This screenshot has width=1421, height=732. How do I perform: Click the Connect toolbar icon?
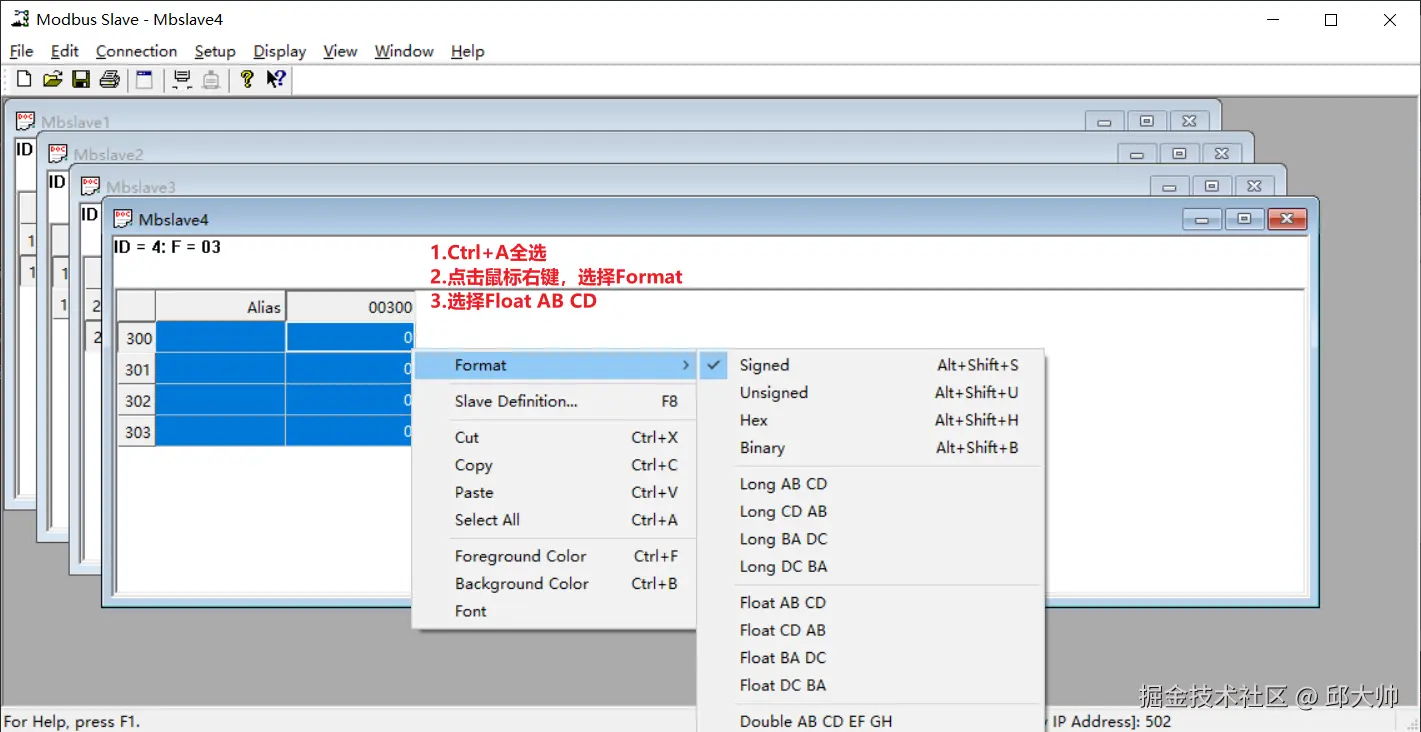coord(182,80)
